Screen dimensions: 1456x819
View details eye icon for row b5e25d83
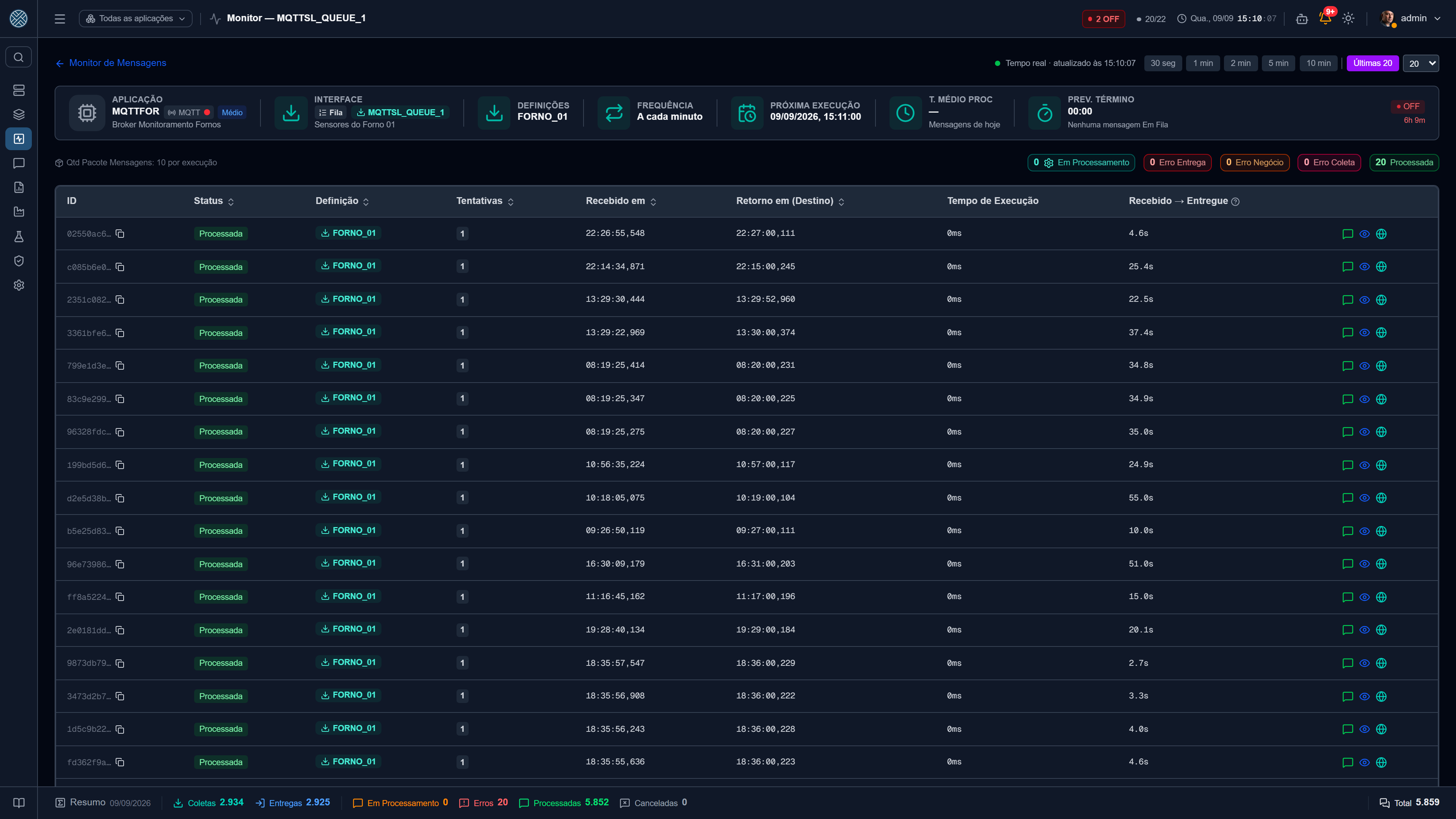pyautogui.click(x=1365, y=531)
